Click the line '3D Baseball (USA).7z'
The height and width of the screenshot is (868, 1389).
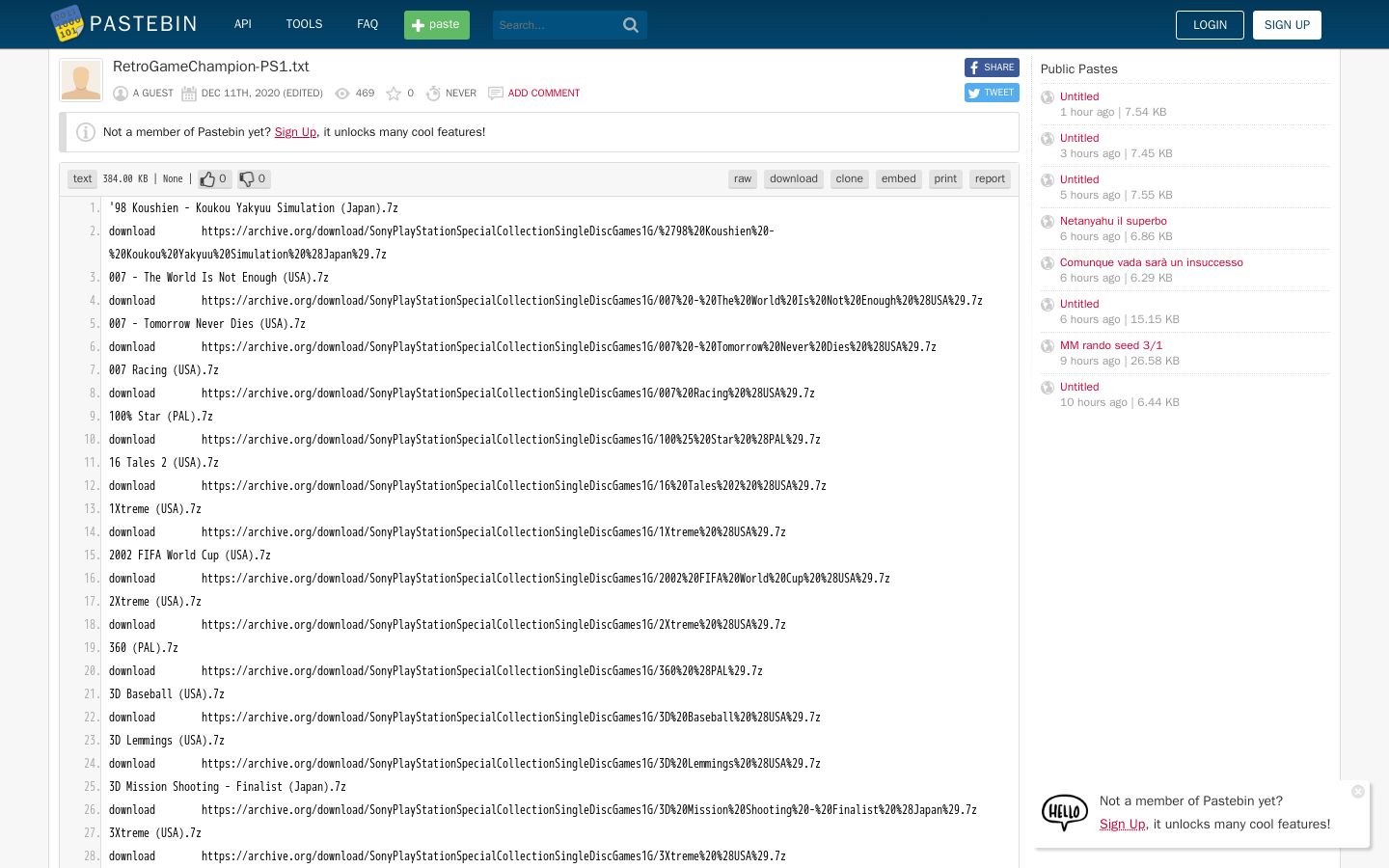[x=167, y=694]
